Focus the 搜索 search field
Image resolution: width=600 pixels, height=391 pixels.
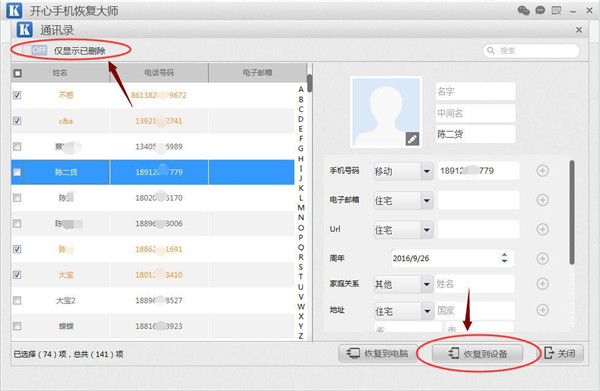click(532, 51)
